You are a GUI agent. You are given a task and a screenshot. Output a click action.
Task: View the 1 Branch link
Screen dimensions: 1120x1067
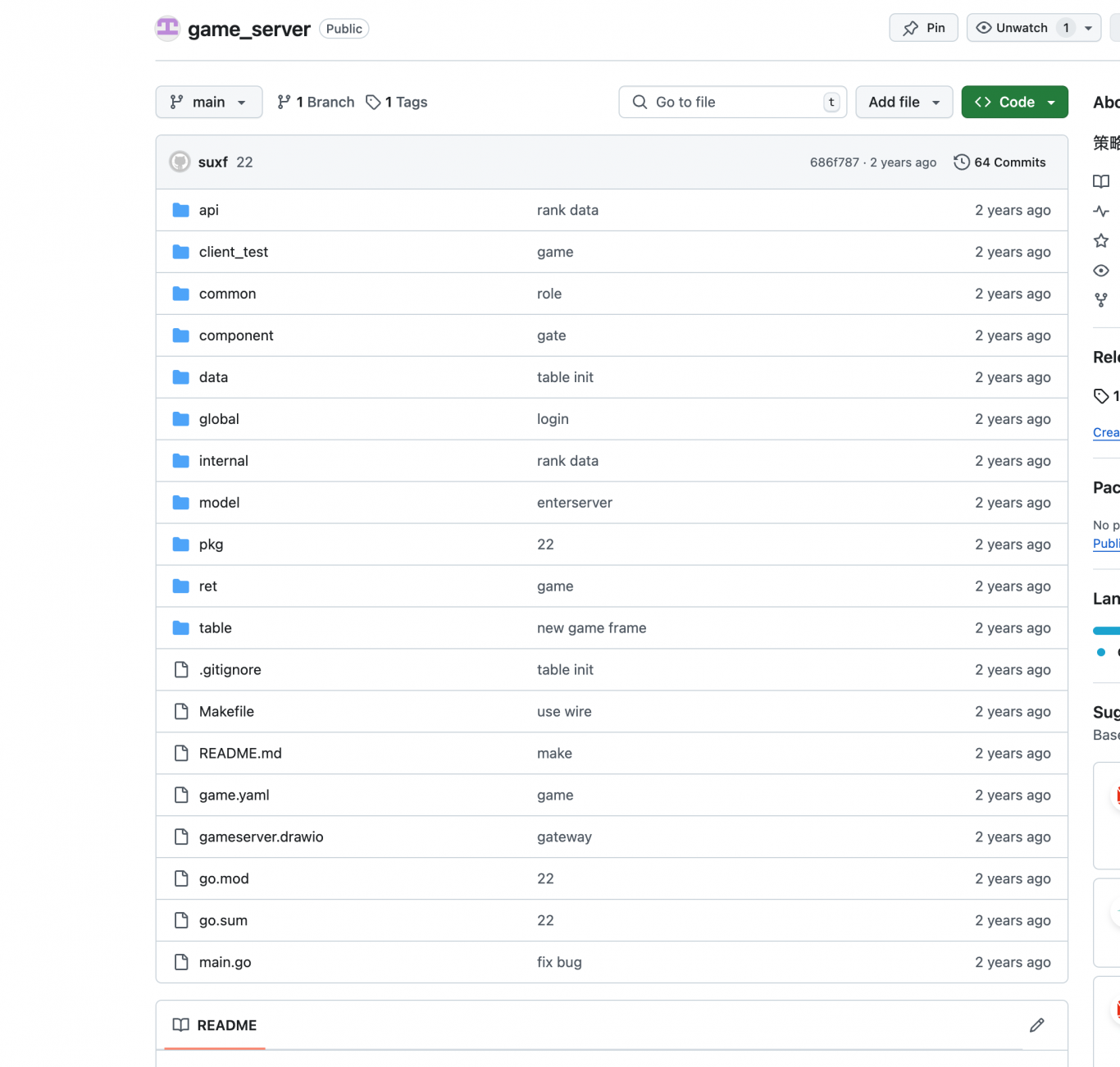coord(316,102)
